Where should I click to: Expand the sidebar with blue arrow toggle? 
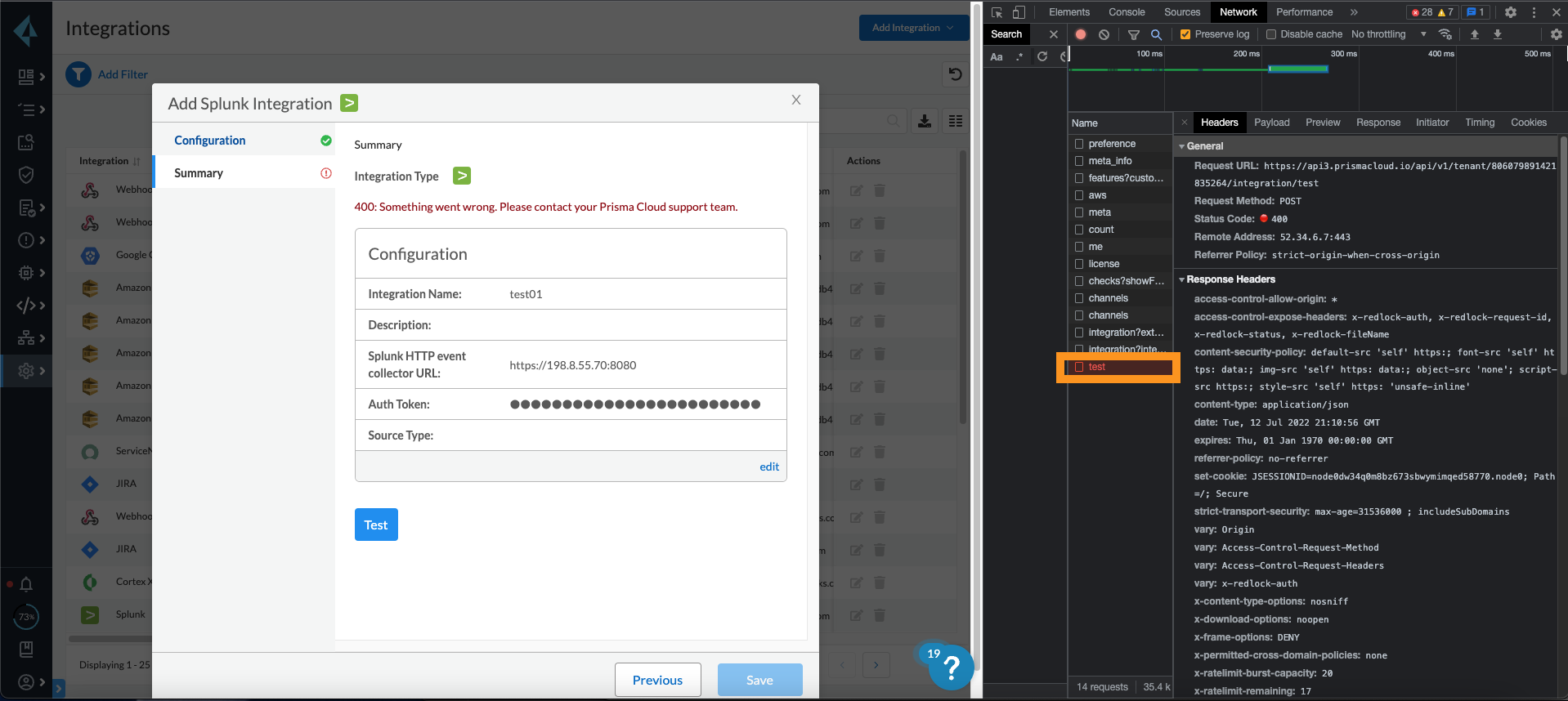(58, 689)
